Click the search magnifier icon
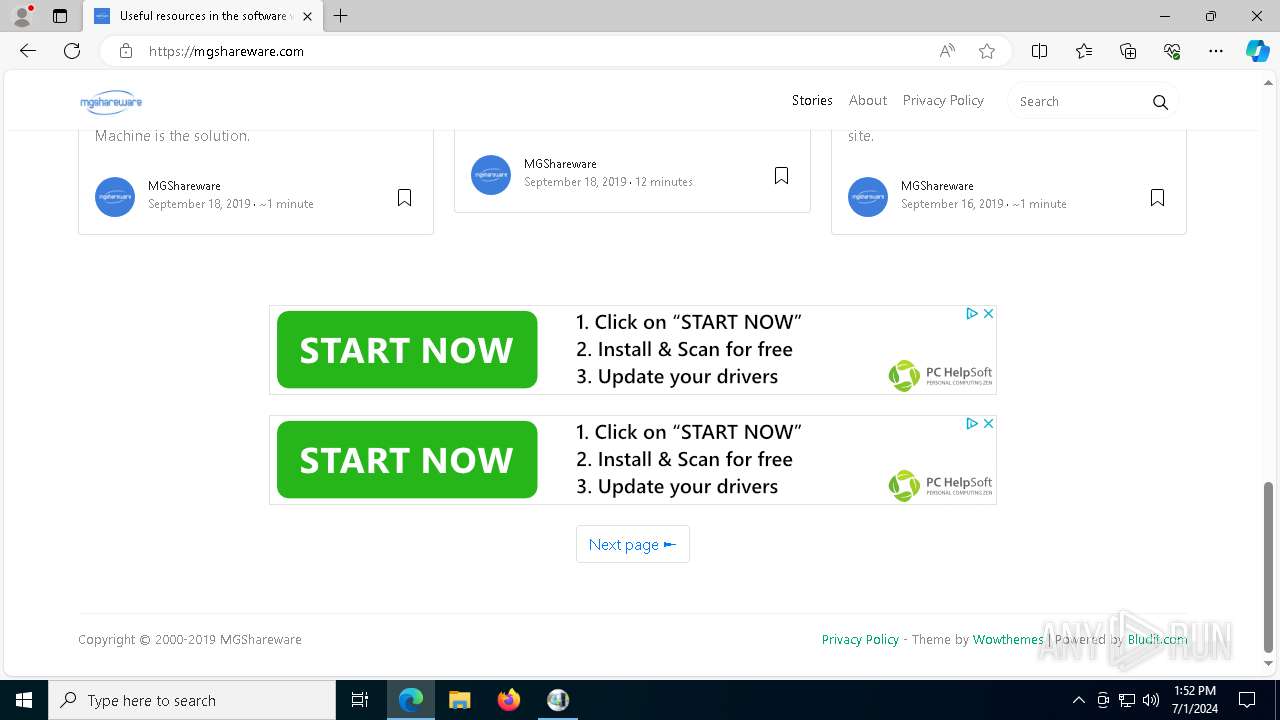 tap(1160, 102)
